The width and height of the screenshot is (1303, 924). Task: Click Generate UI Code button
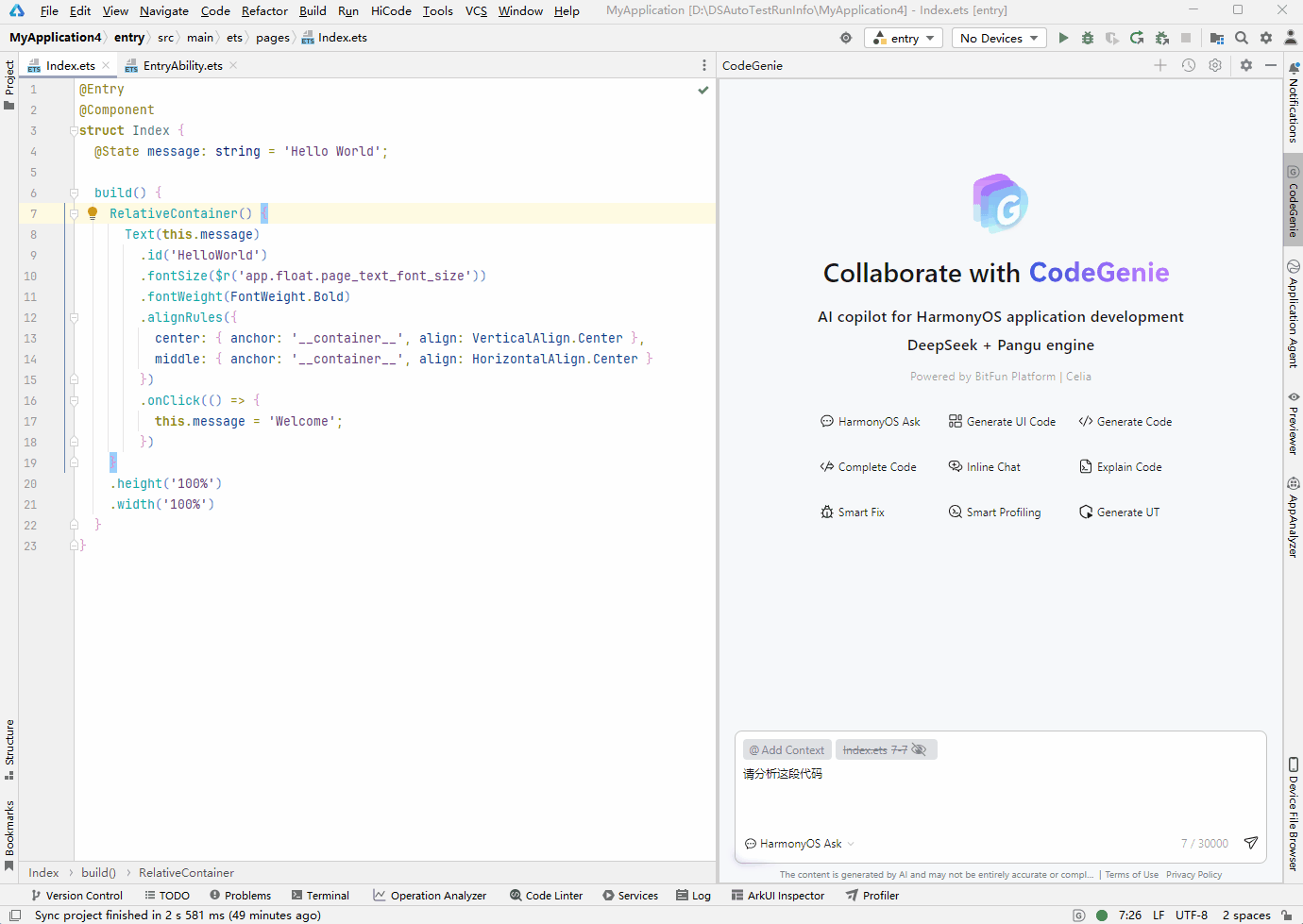pyautogui.click(x=1002, y=422)
